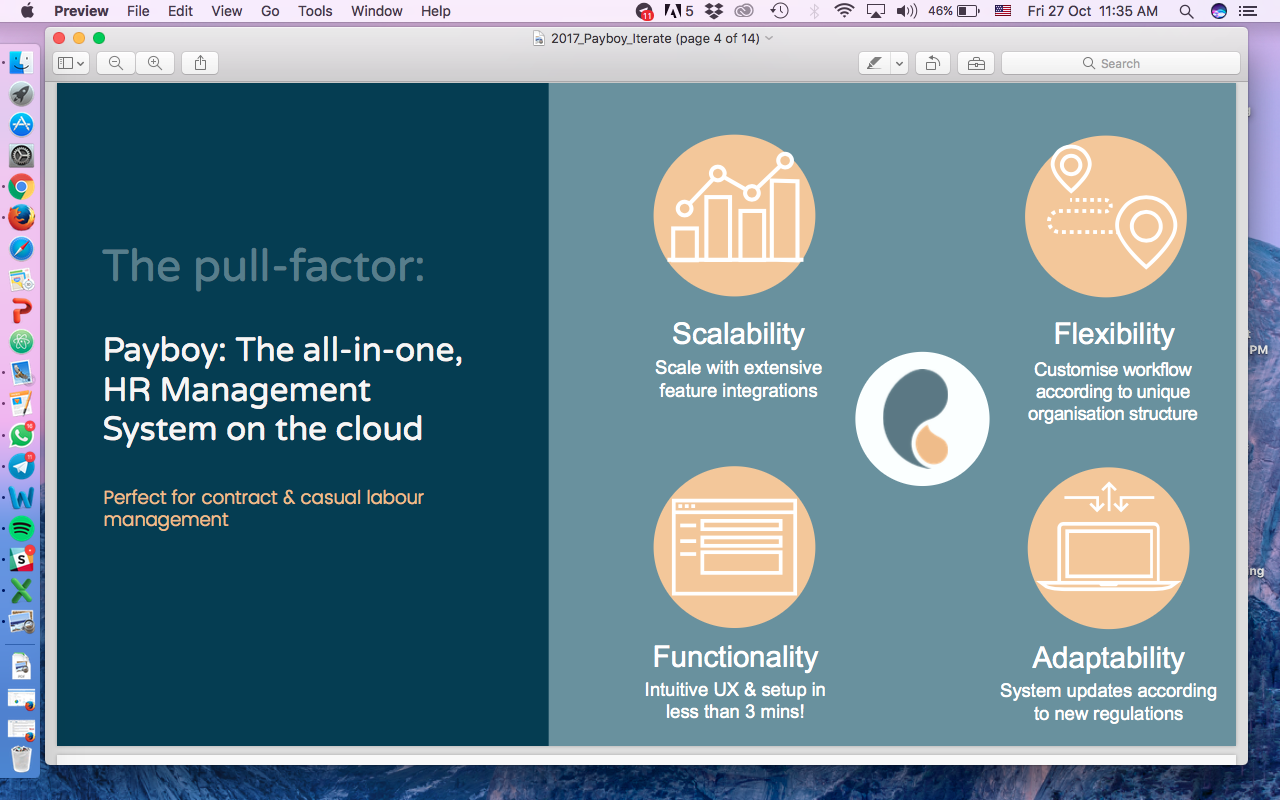Switch to Firefox in the Dock
This screenshot has height=800, width=1280.
point(21,218)
